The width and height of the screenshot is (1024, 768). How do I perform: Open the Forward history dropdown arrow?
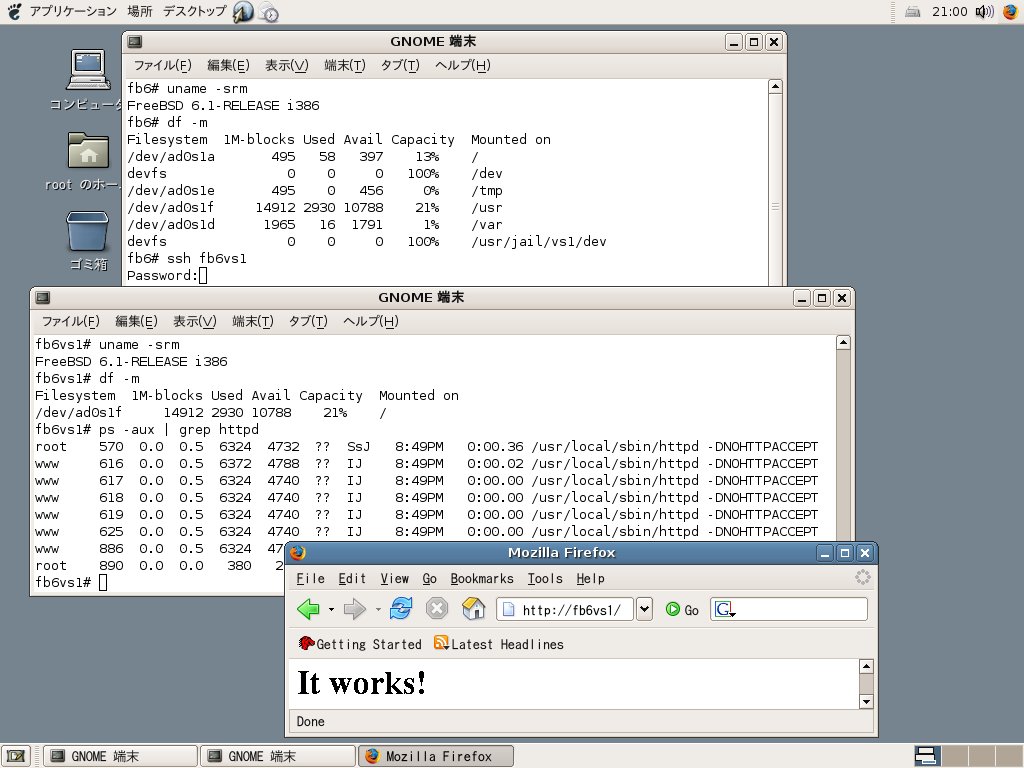(x=377, y=609)
